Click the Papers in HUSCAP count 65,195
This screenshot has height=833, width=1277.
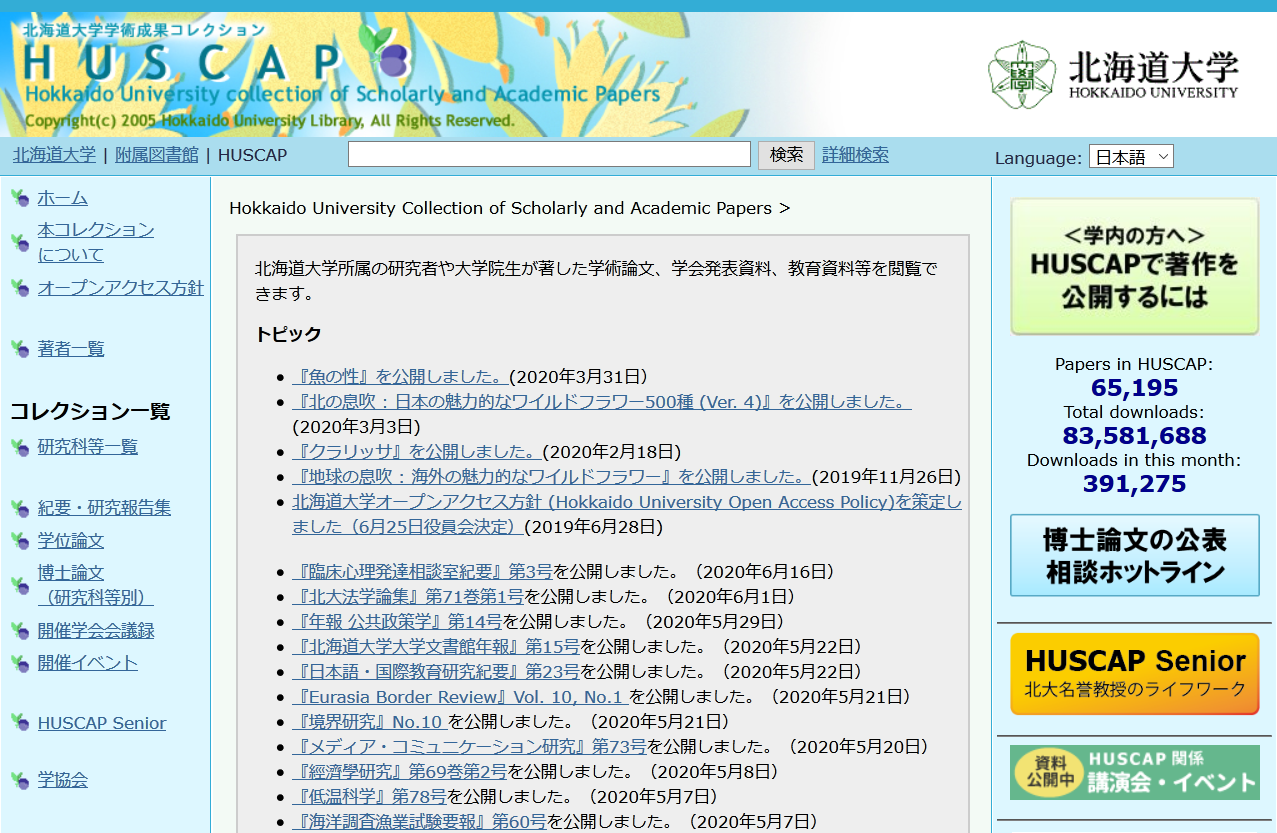1134,388
